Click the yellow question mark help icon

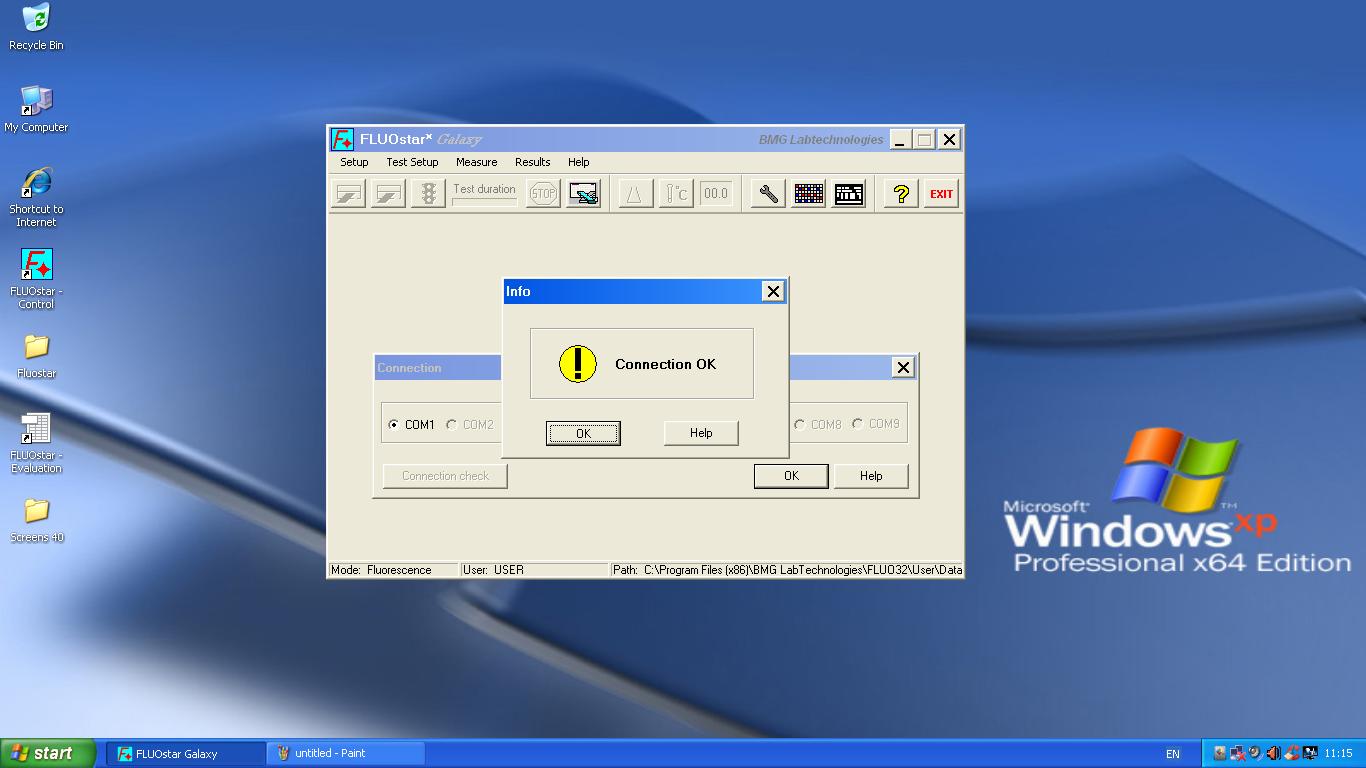click(901, 194)
